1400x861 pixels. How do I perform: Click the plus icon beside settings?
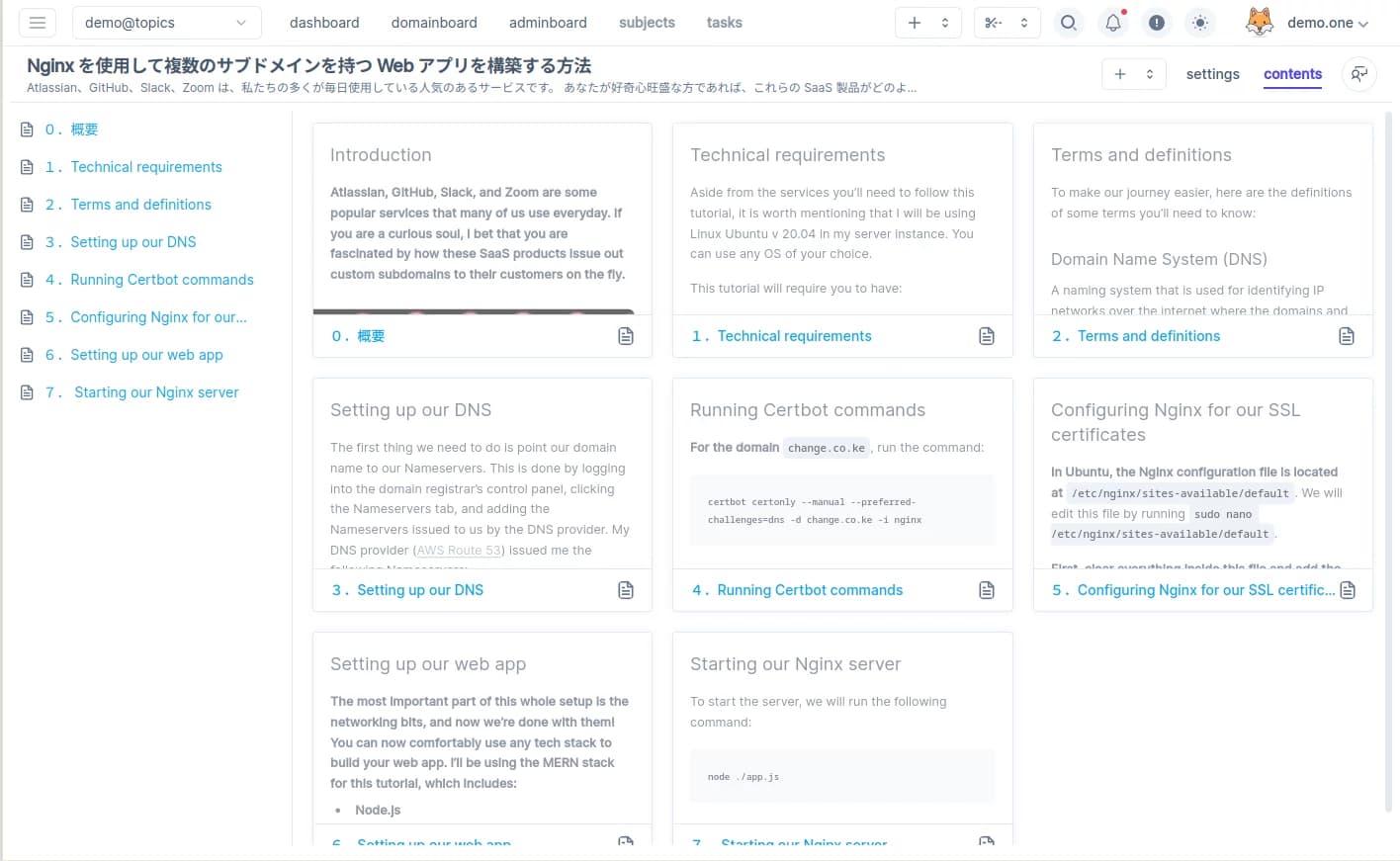pyautogui.click(x=1120, y=74)
